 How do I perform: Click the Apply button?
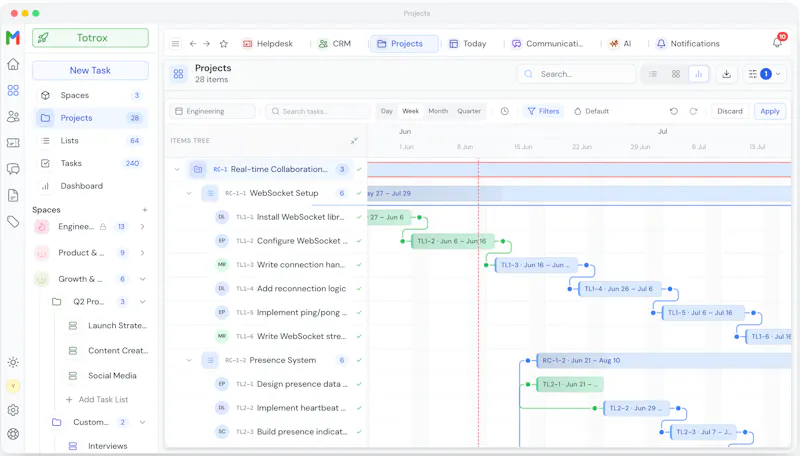[770, 111]
